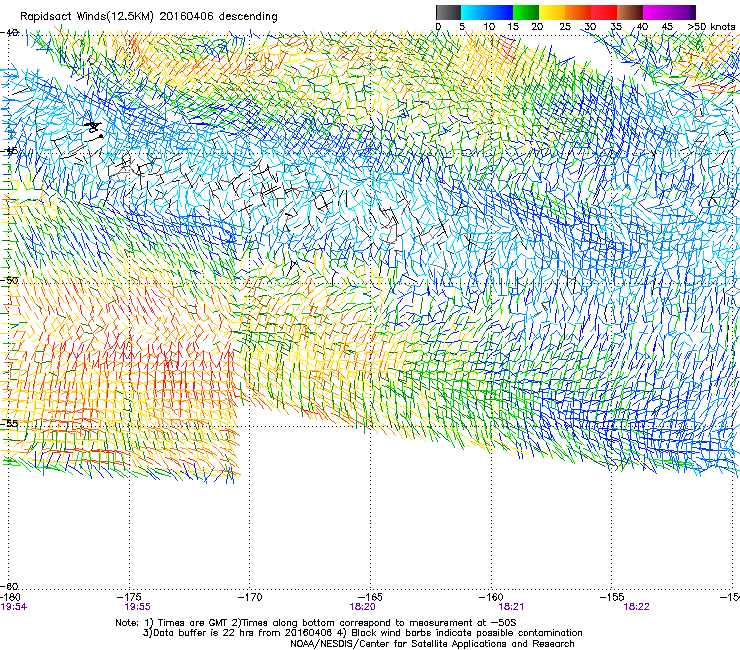Click the '-170' longitude axis label
Screen dimensions: 740x650
tap(250, 597)
